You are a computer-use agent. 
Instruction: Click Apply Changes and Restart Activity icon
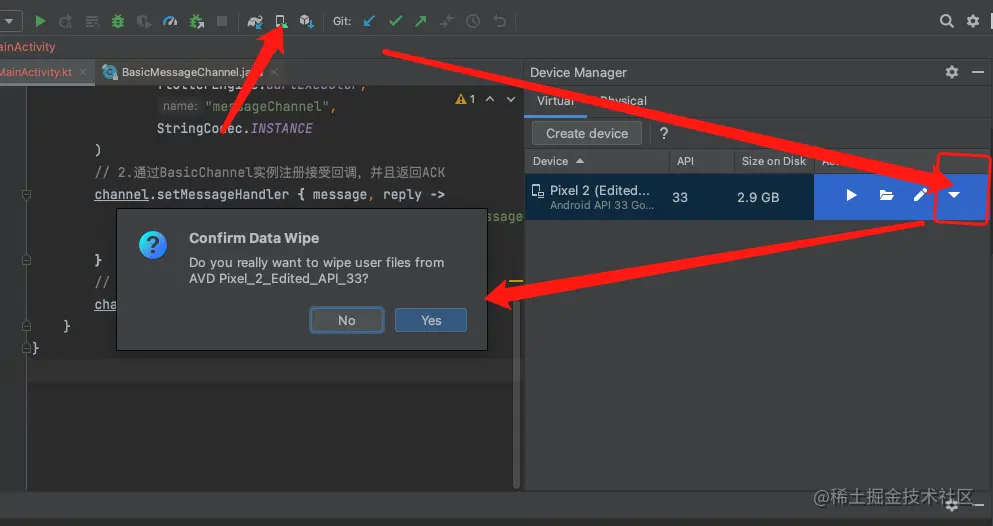point(65,22)
